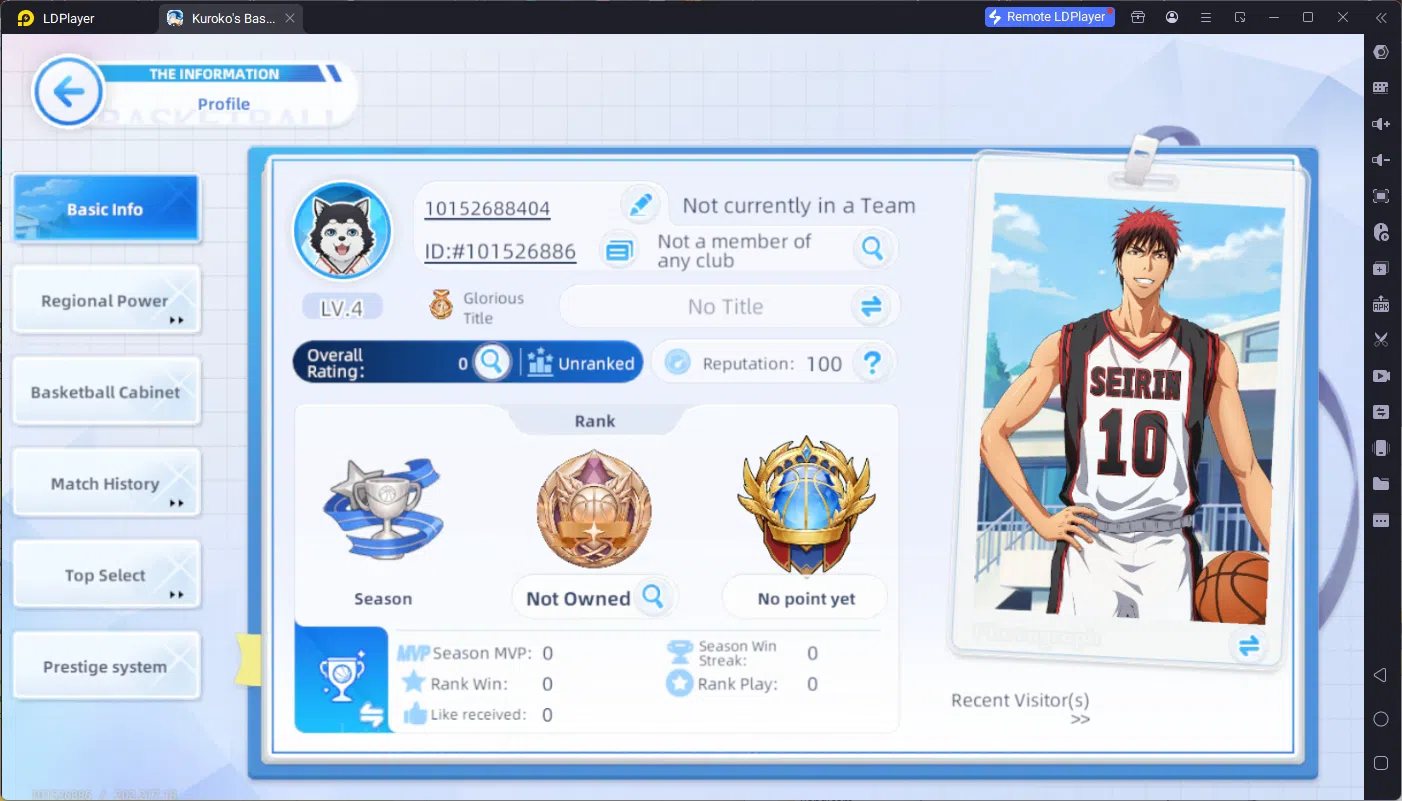Edit nickname with the pencil icon
1402x801 pixels.
tap(640, 206)
